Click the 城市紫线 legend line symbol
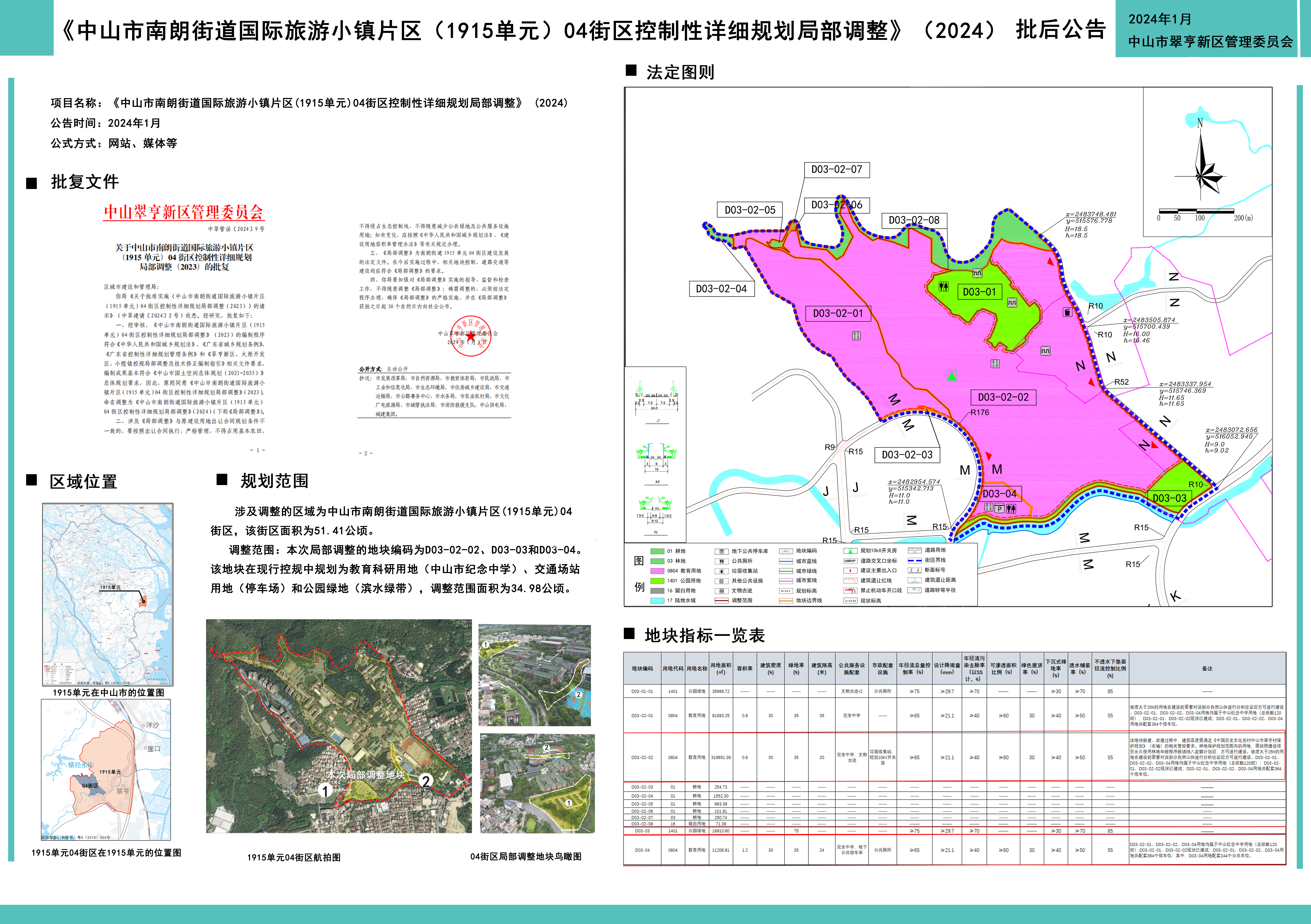The image size is (1311, 924). (x=786, y=581)
